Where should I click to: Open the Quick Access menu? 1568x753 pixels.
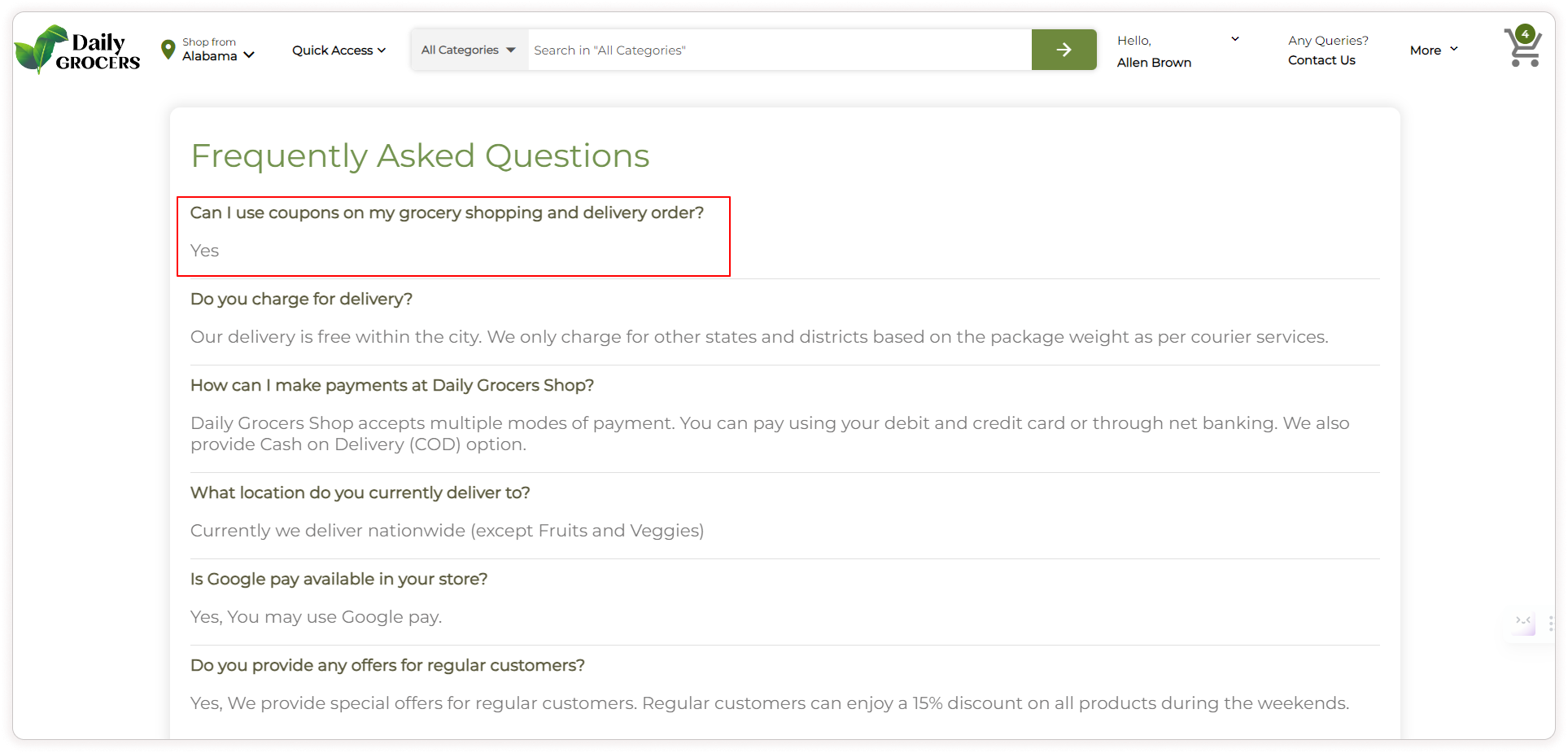point(338,50)
